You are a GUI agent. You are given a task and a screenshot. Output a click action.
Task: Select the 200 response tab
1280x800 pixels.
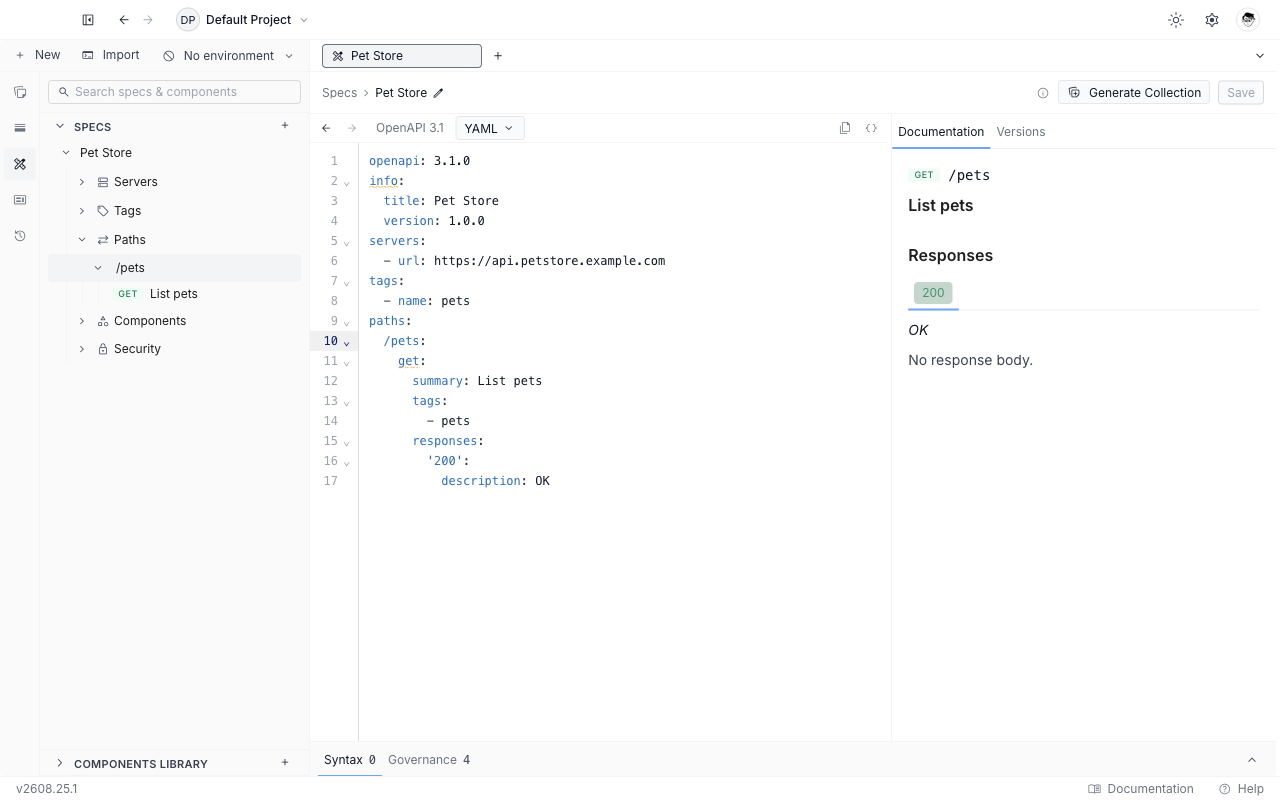point(933,293)
